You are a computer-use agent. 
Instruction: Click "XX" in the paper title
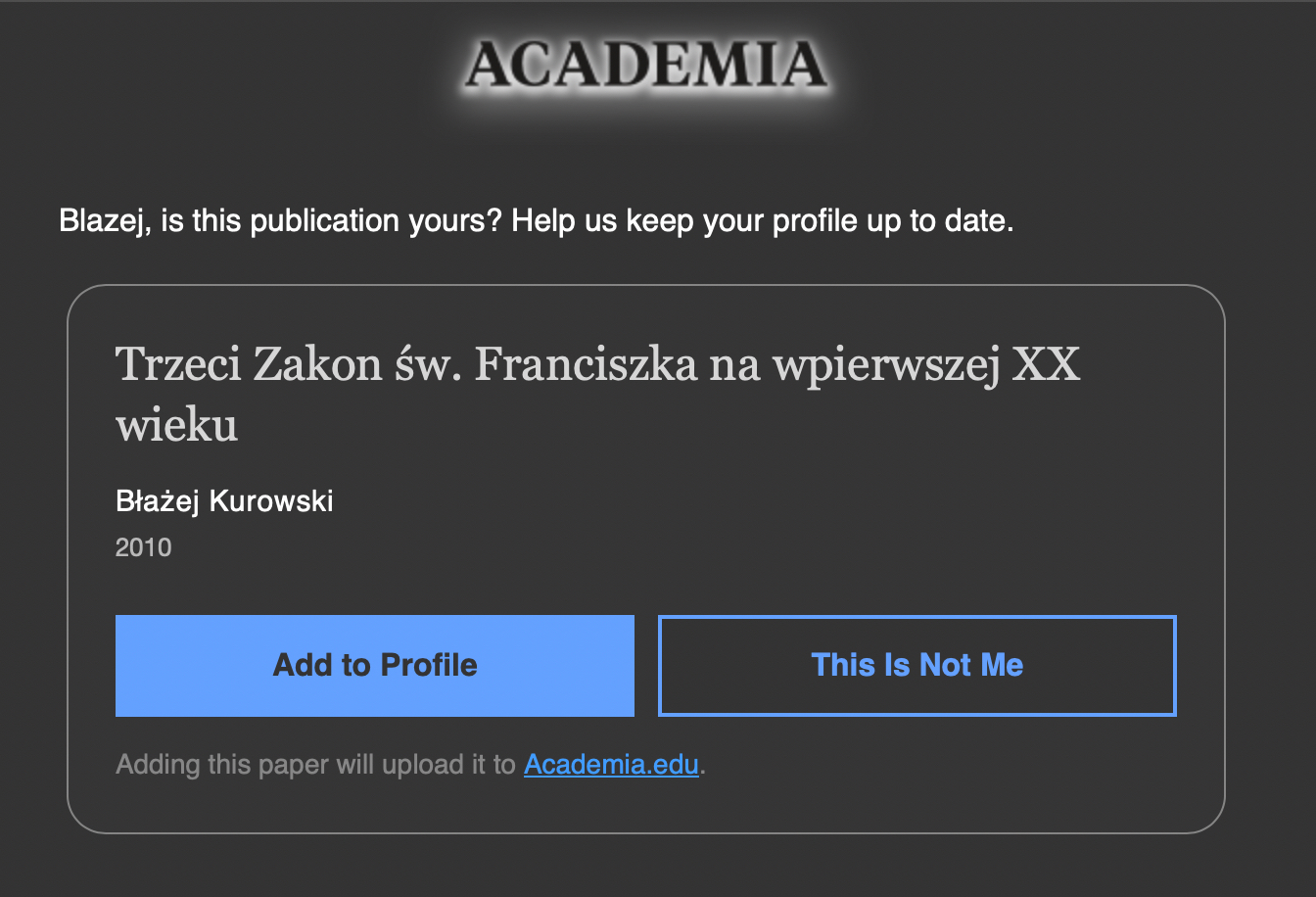pos(1046,365)
